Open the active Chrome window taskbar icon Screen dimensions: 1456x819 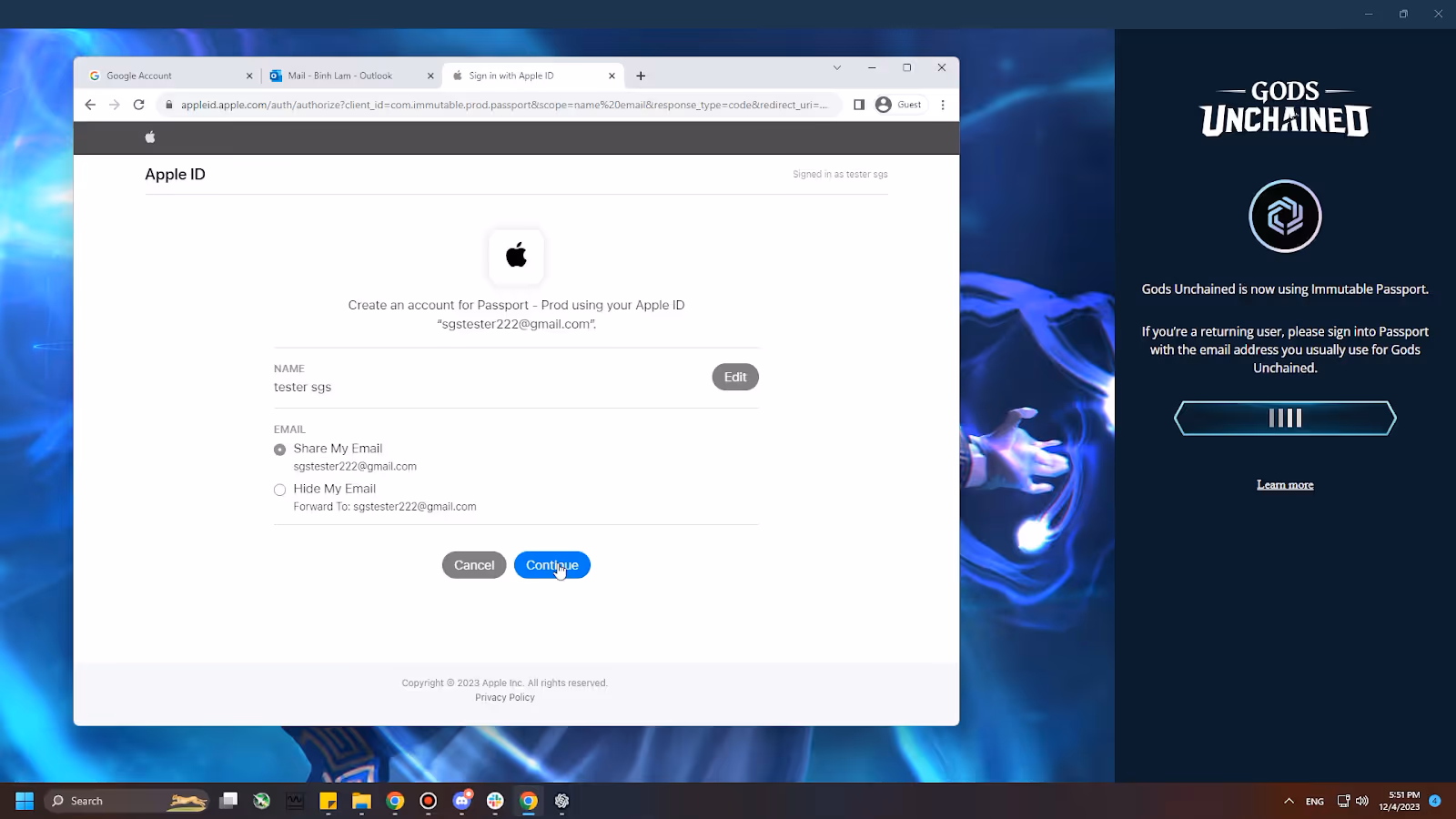529,801
